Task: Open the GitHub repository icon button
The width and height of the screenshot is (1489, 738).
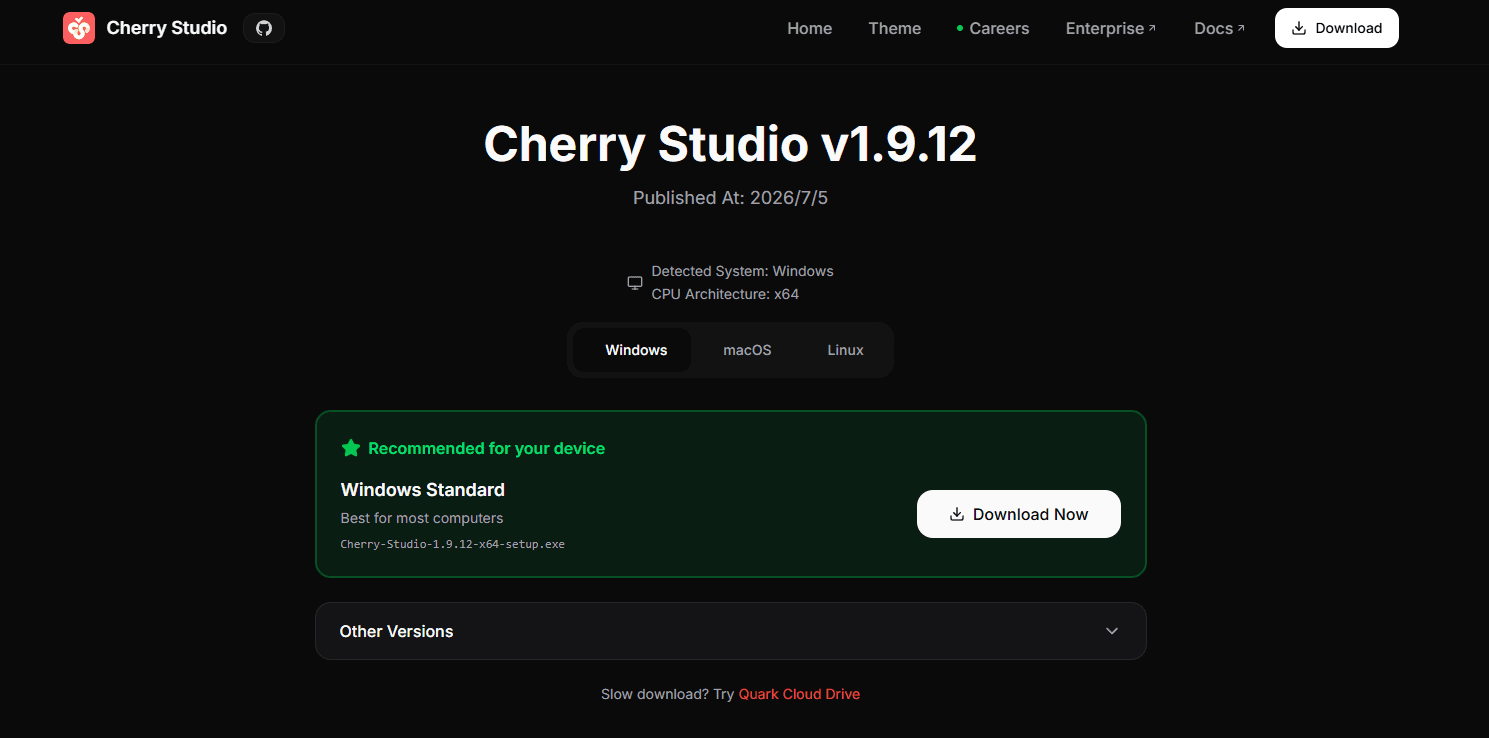Action: pos(264,28)
